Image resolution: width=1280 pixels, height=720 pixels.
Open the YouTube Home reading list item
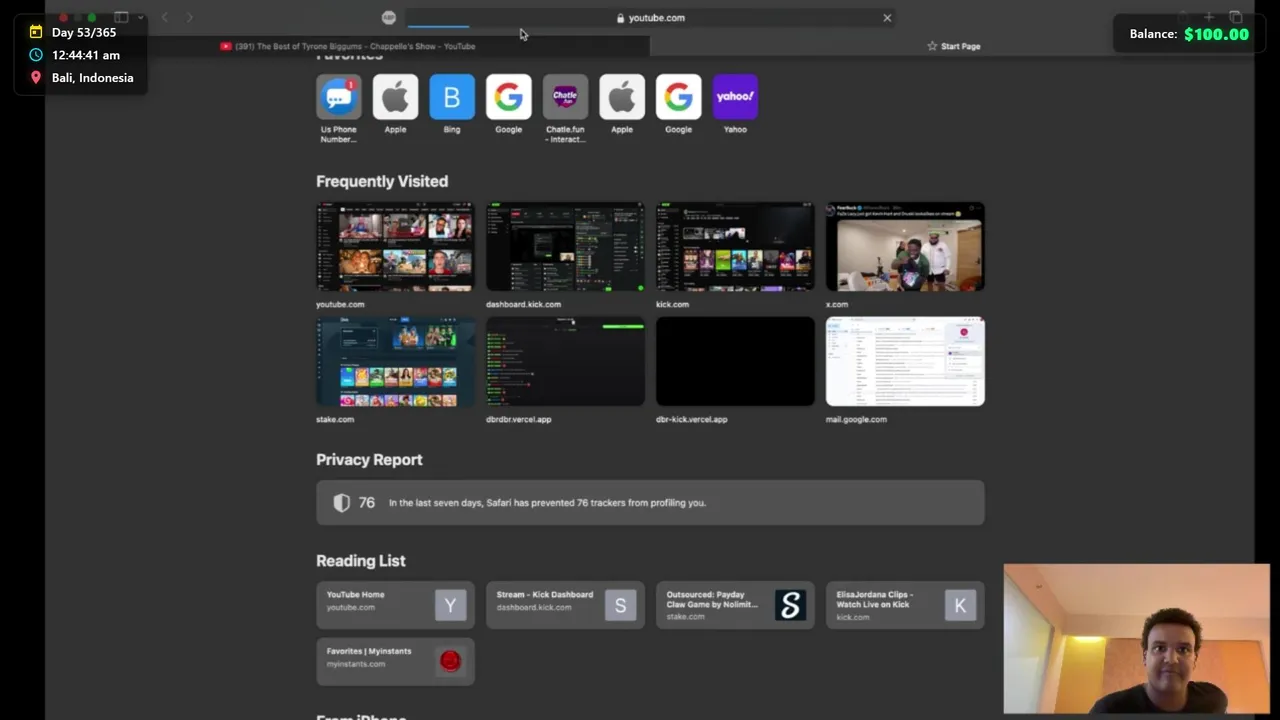(x=395, y=605)
